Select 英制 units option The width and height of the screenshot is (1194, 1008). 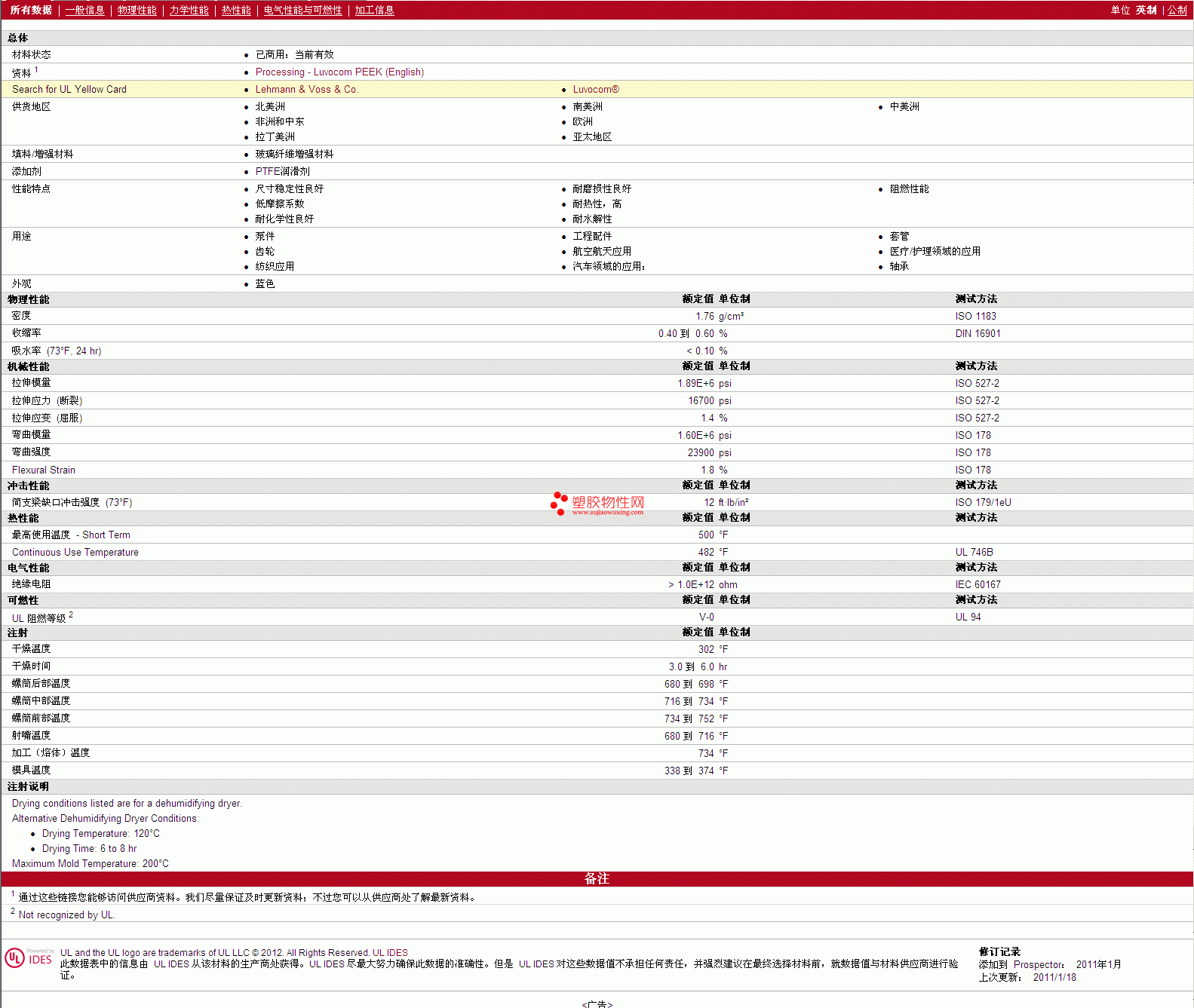point(1146,10)
